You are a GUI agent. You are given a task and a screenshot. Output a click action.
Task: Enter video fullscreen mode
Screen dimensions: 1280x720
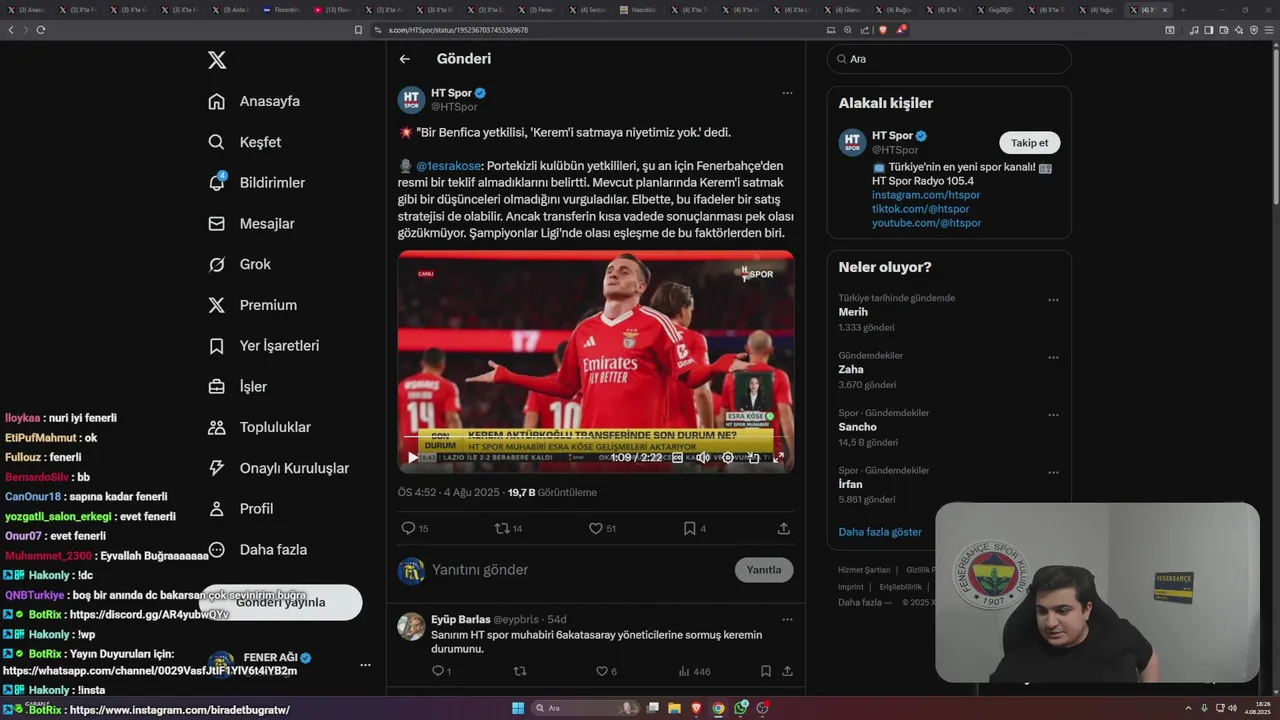(778, 458)
